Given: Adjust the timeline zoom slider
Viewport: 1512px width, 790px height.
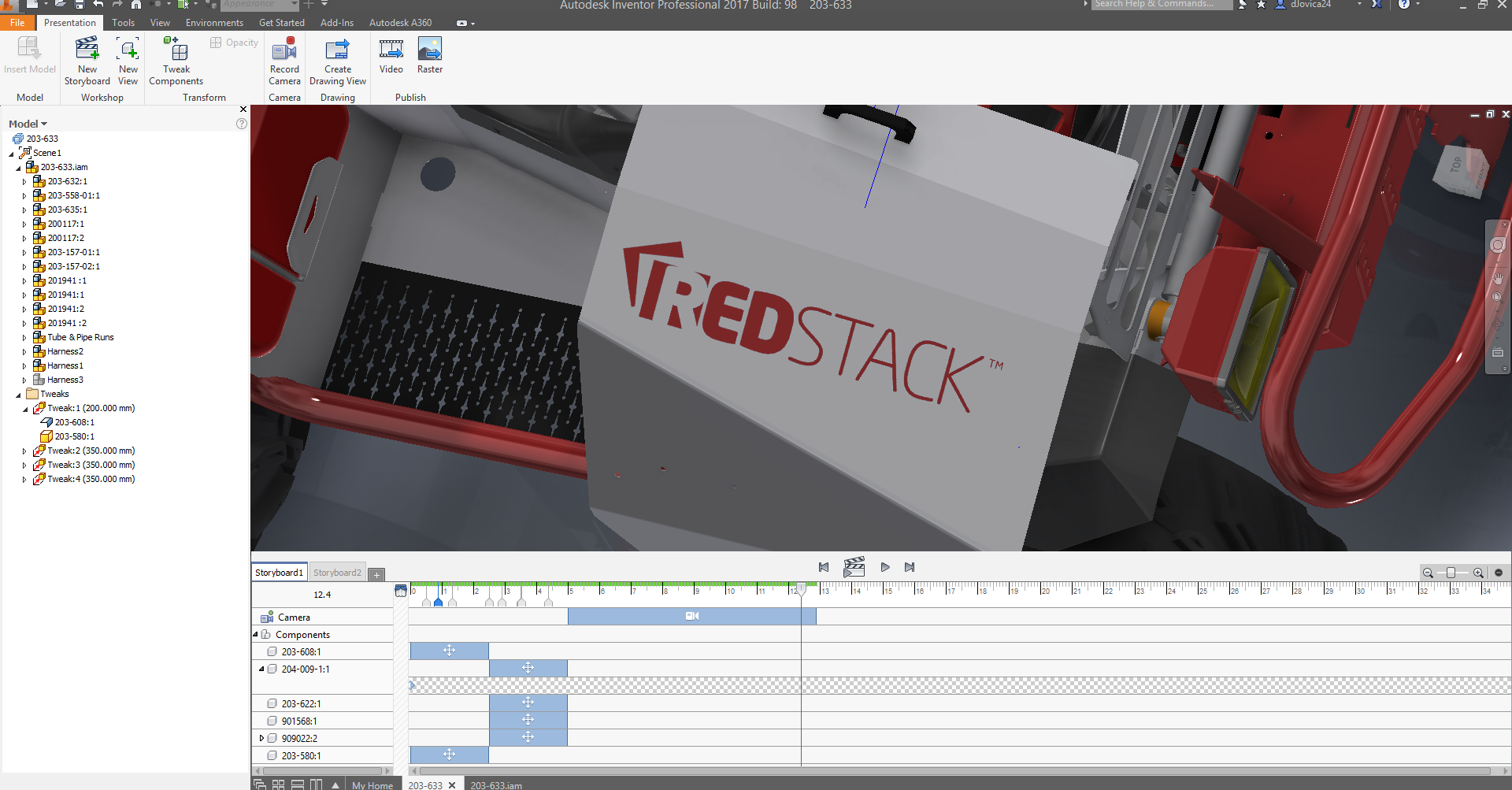Looking at the screenshot, I should pos(1452,573).
